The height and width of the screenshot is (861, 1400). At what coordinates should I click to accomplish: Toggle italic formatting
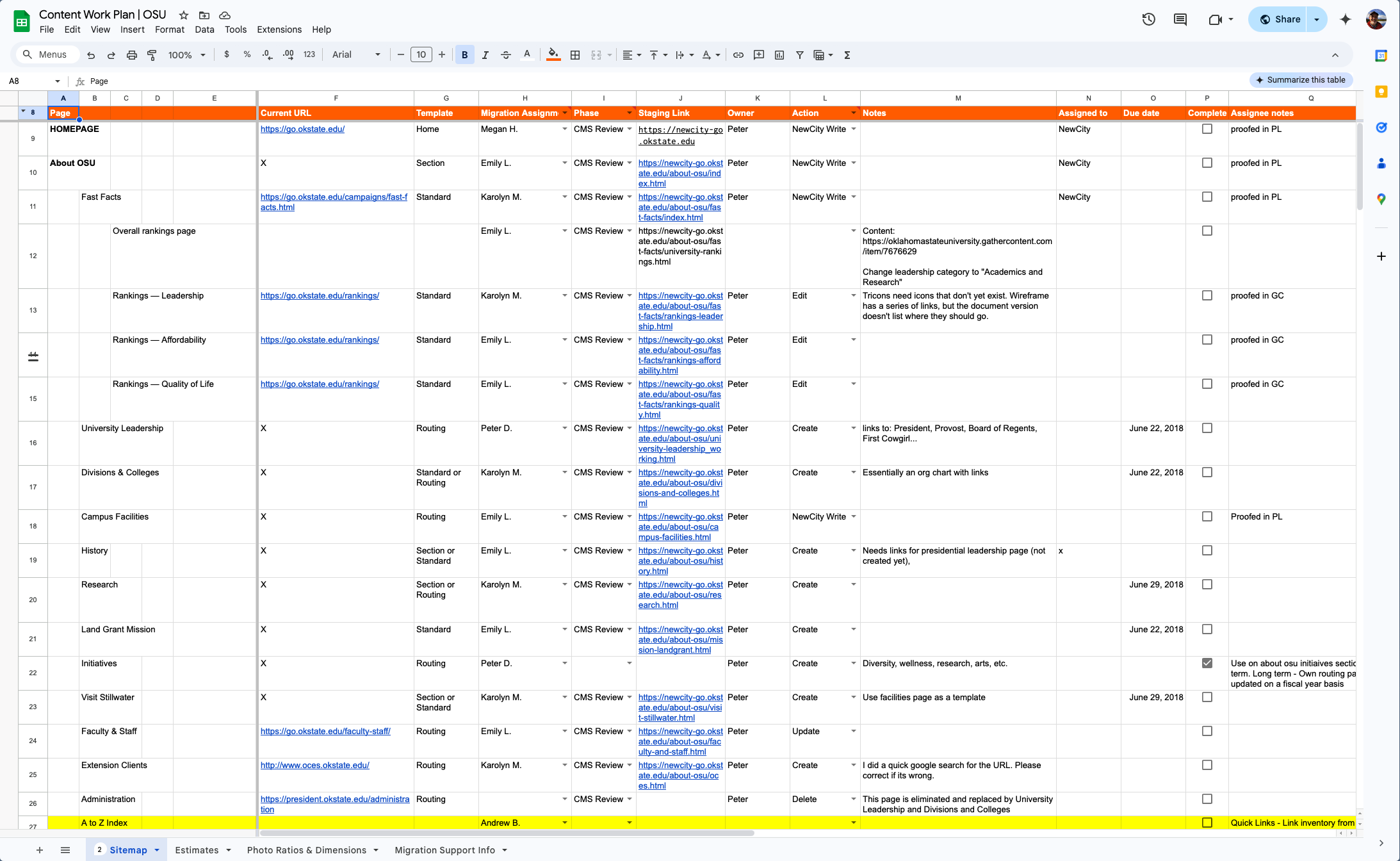pos(485,55)
